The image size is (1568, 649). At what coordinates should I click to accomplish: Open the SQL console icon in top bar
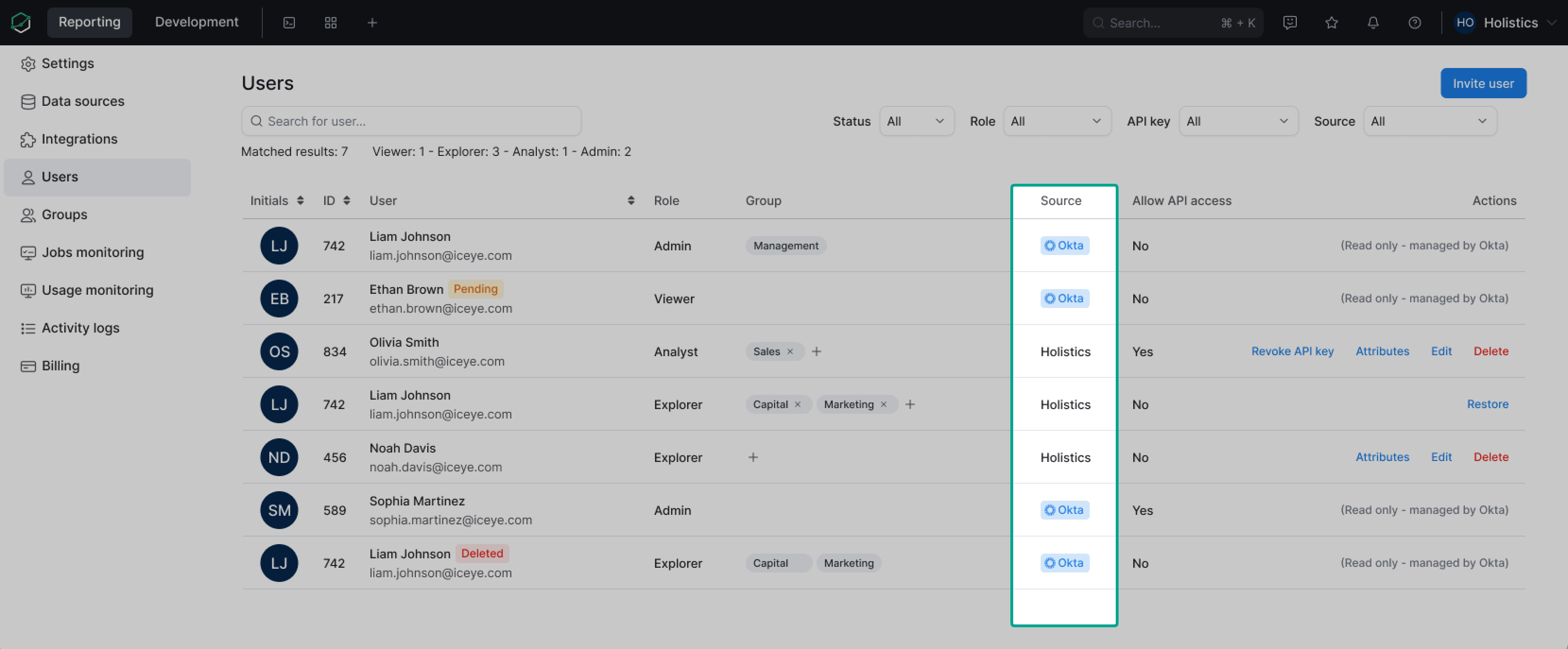point(289,23)
